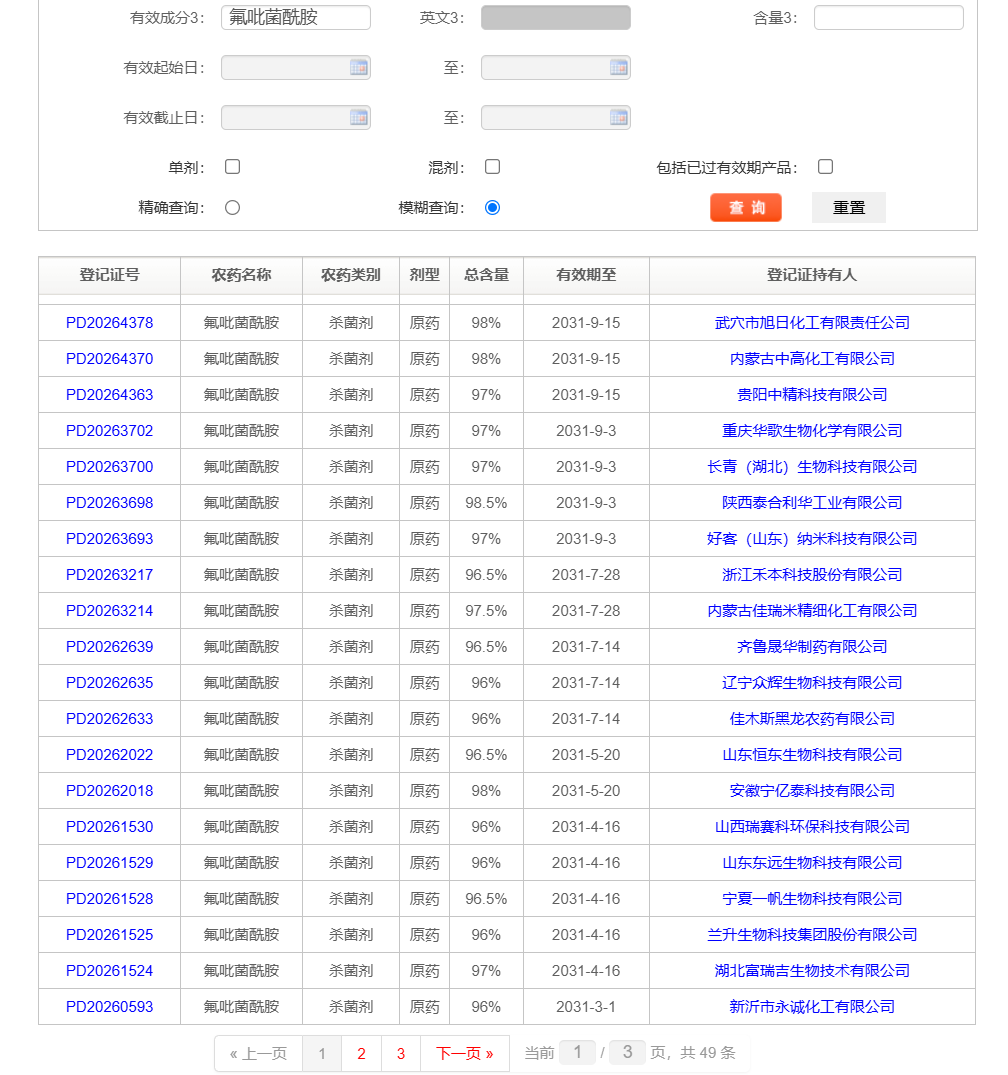Viewport: 1008px width, 1075px height.
Task: Select the 精确查询 radio button
Action: (x=232, y=208)
